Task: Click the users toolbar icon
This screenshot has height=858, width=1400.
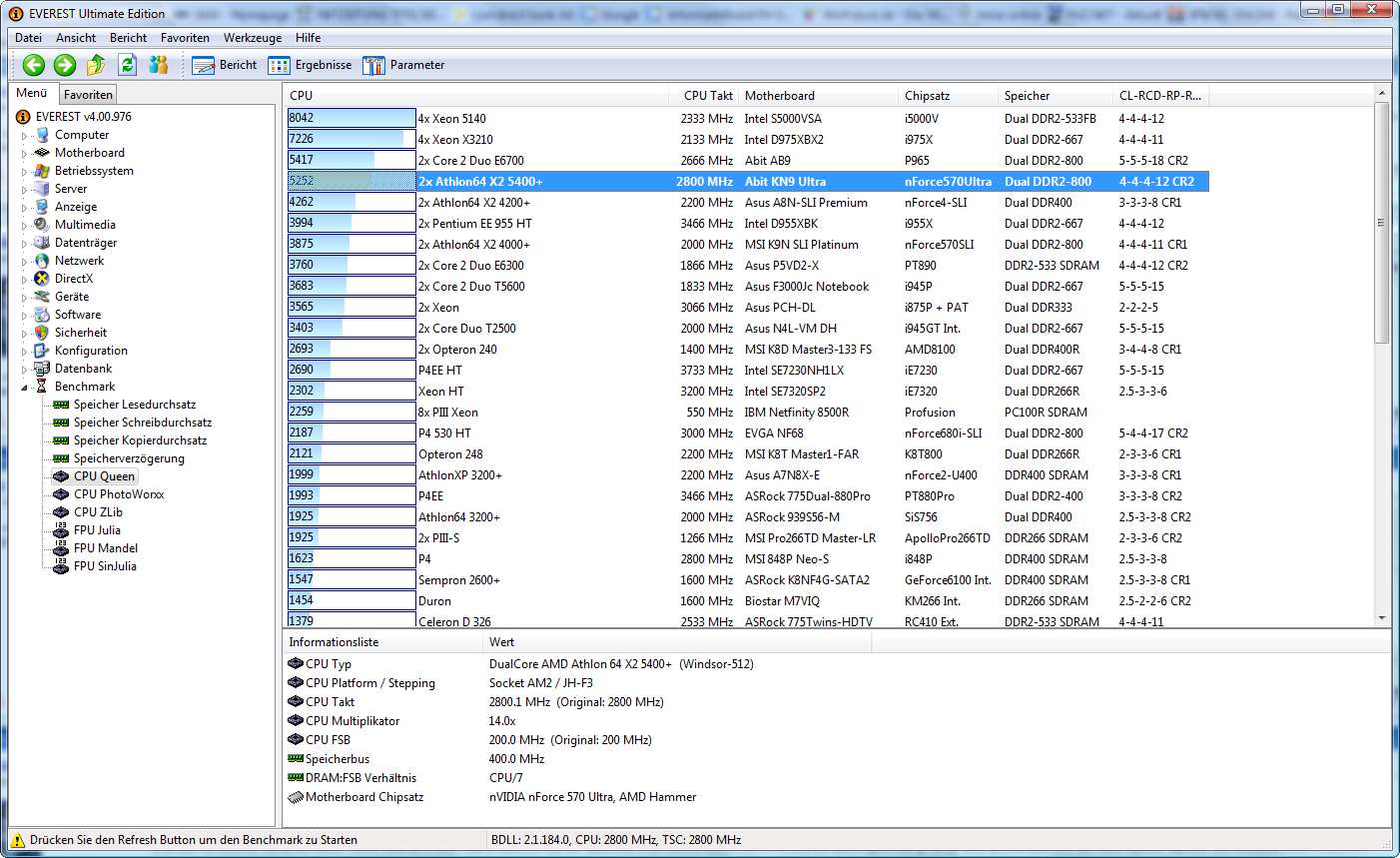Action: [x=159, y=65]
